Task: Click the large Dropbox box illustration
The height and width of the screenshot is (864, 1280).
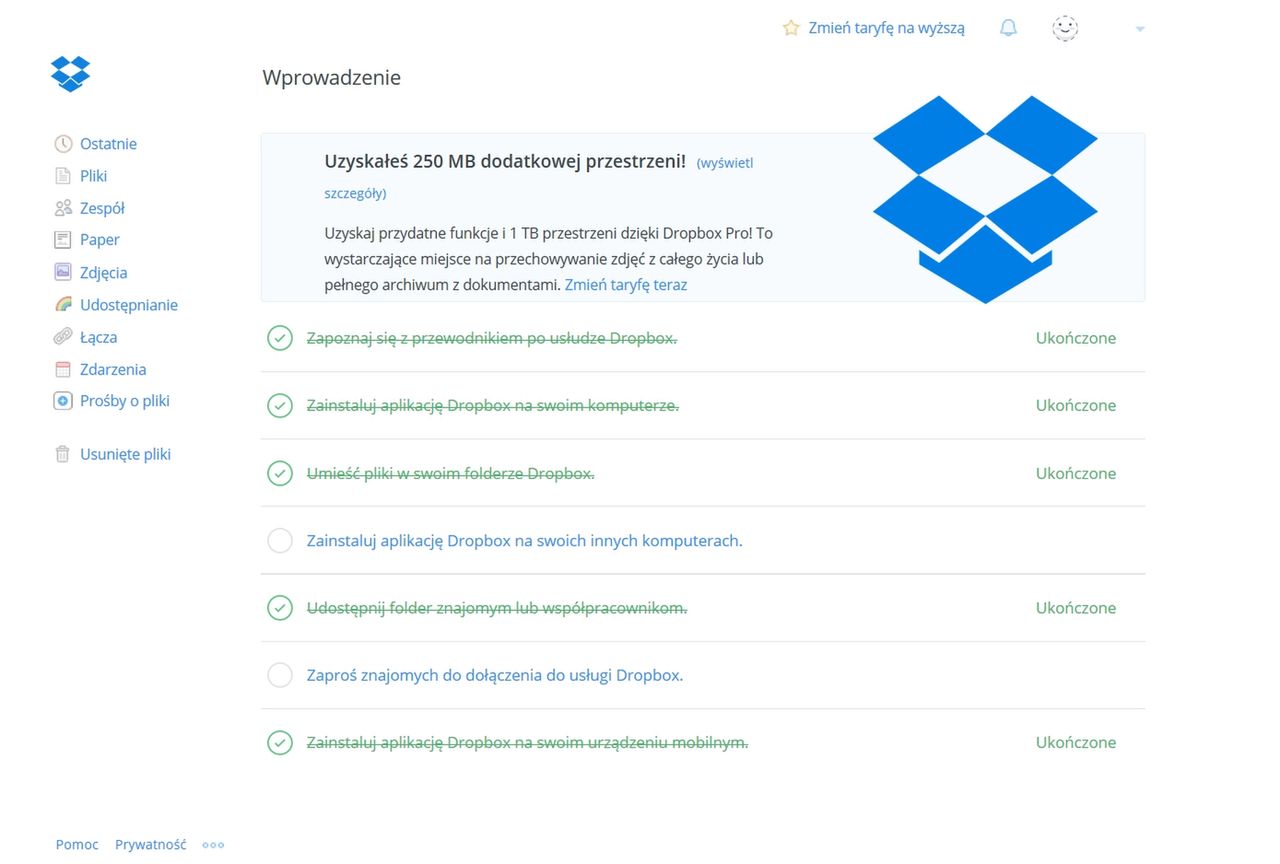Action: coord(985,199)
